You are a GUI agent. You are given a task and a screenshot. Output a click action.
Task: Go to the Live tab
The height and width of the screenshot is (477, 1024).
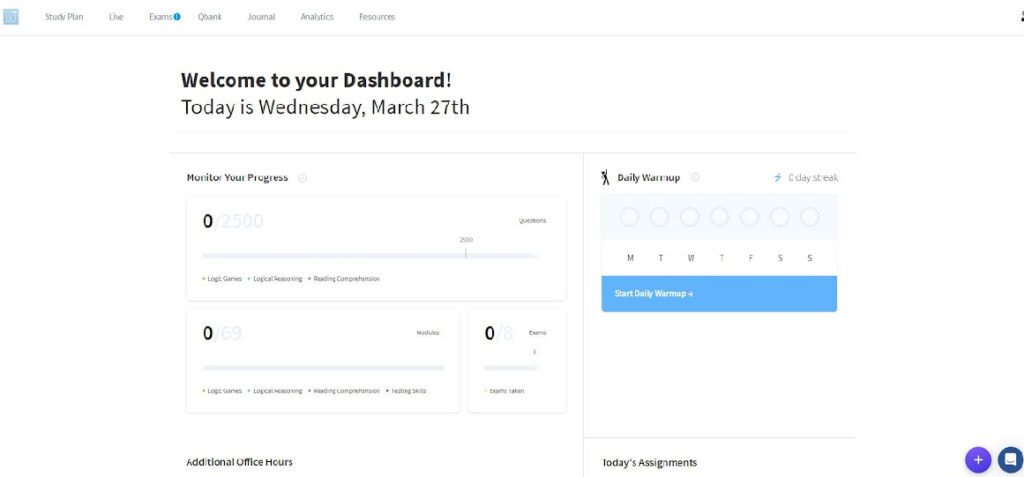[116, 17]
